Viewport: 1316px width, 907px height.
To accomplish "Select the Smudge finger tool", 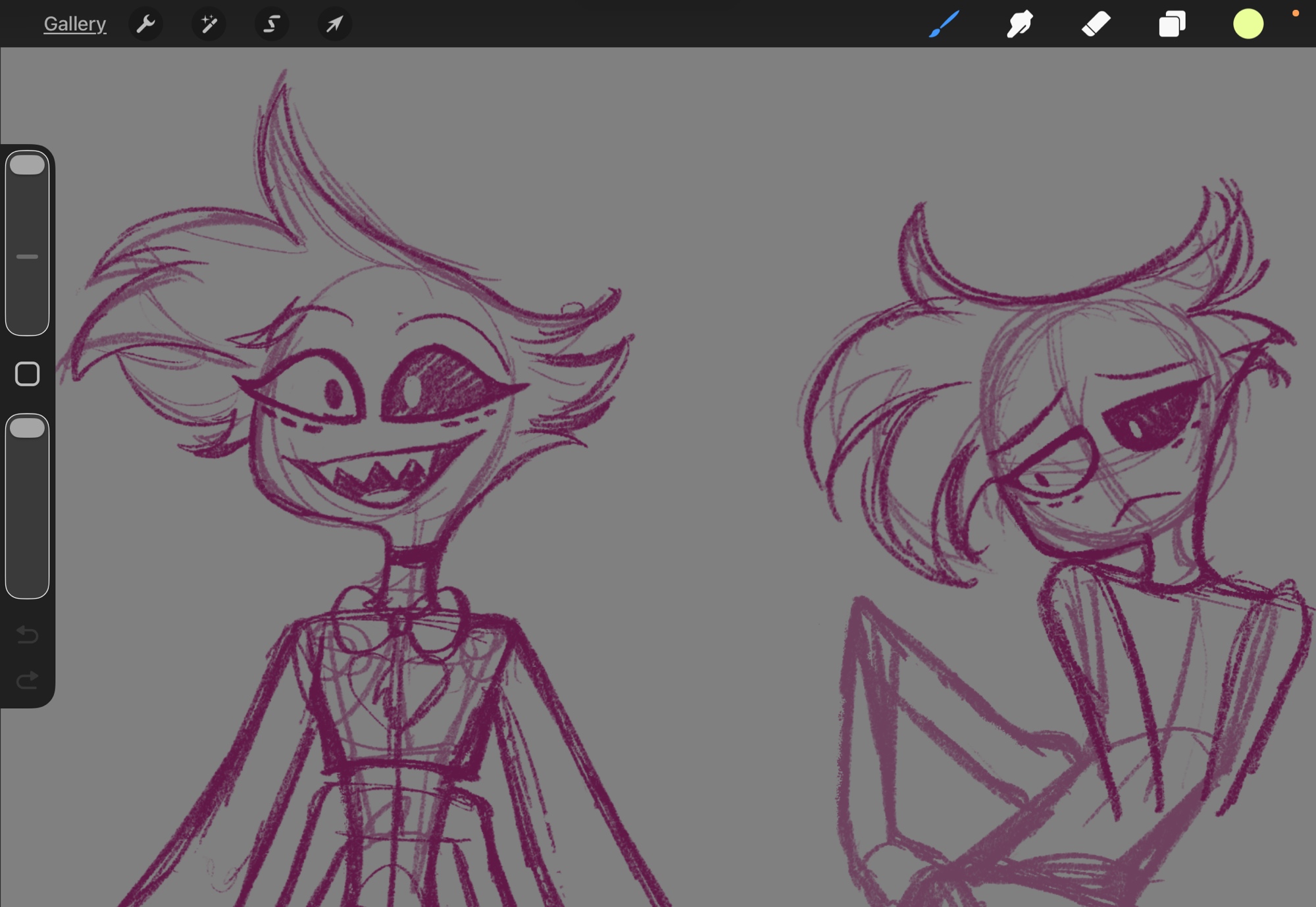I will click(x=1019, y=24).
